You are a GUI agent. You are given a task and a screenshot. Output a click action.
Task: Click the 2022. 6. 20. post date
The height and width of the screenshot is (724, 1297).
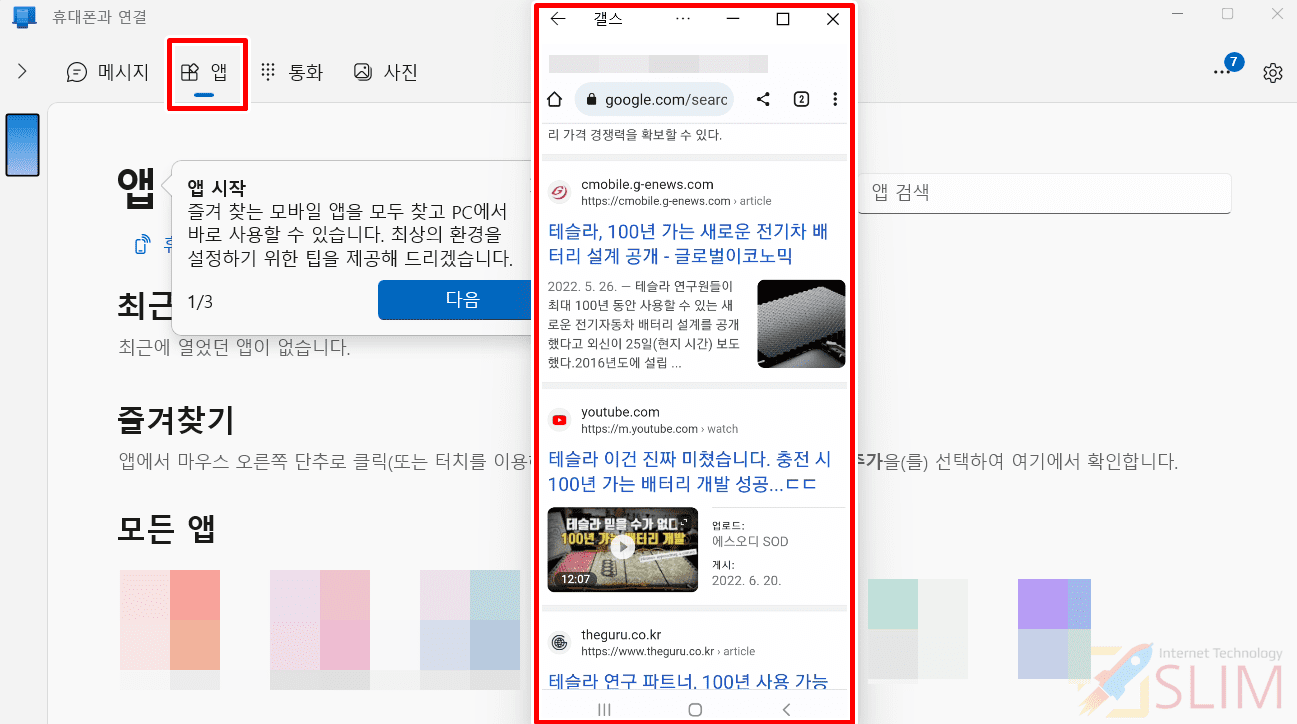pyautogui.click(x=747, y=580)
